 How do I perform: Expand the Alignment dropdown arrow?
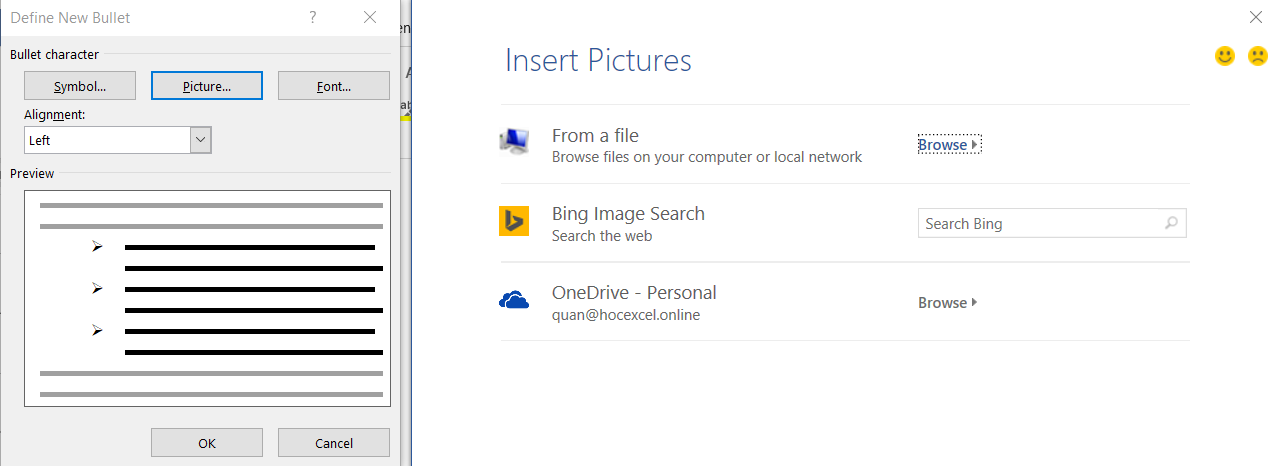pos(201,140)
